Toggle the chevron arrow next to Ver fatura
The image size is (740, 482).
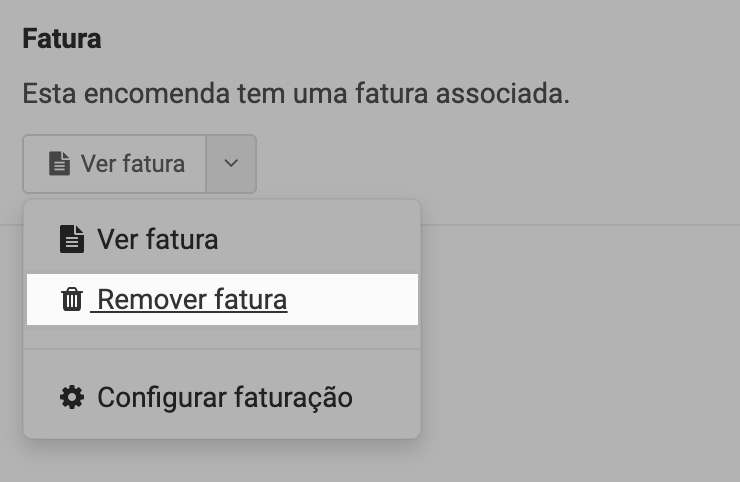tap(231, 163)
